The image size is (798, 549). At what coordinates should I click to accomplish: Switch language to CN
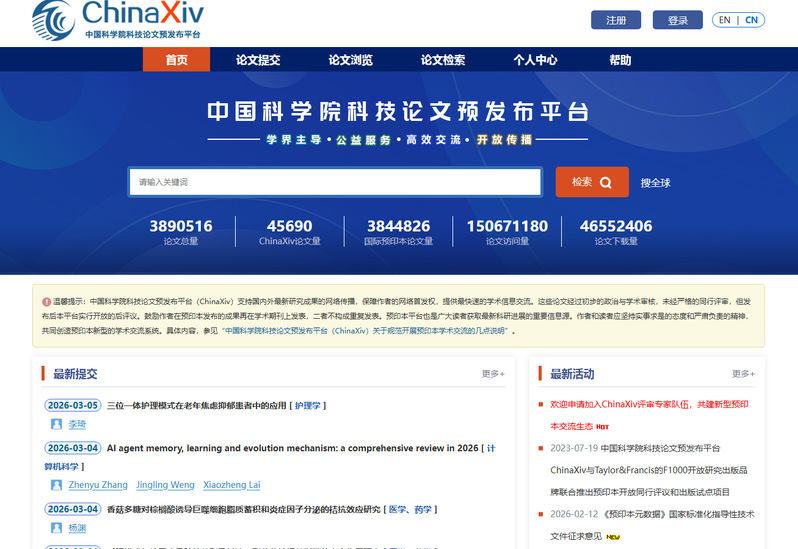coord(751,20)
